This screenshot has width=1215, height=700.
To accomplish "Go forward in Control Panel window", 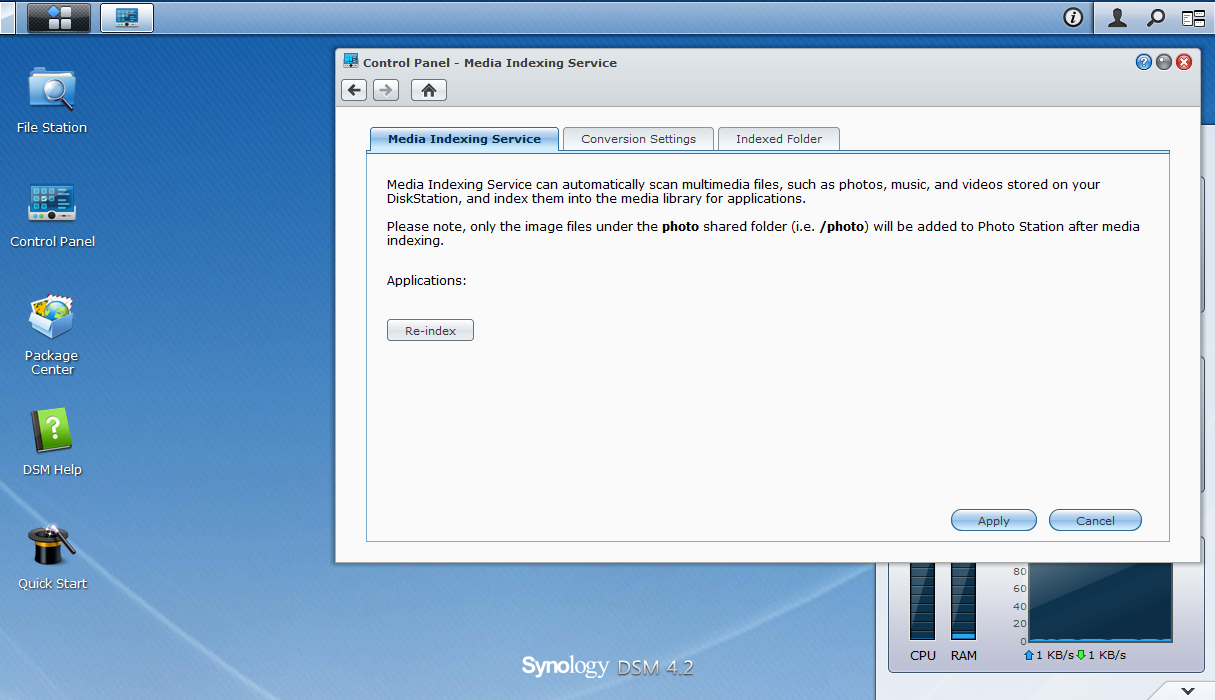I will [386, 90].
